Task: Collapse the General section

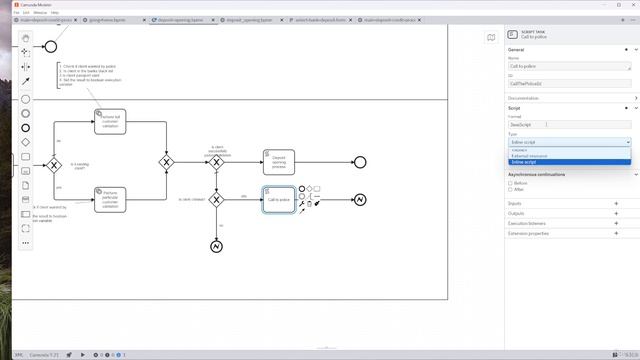Action: pyautogui.click(x=636, y=49)
